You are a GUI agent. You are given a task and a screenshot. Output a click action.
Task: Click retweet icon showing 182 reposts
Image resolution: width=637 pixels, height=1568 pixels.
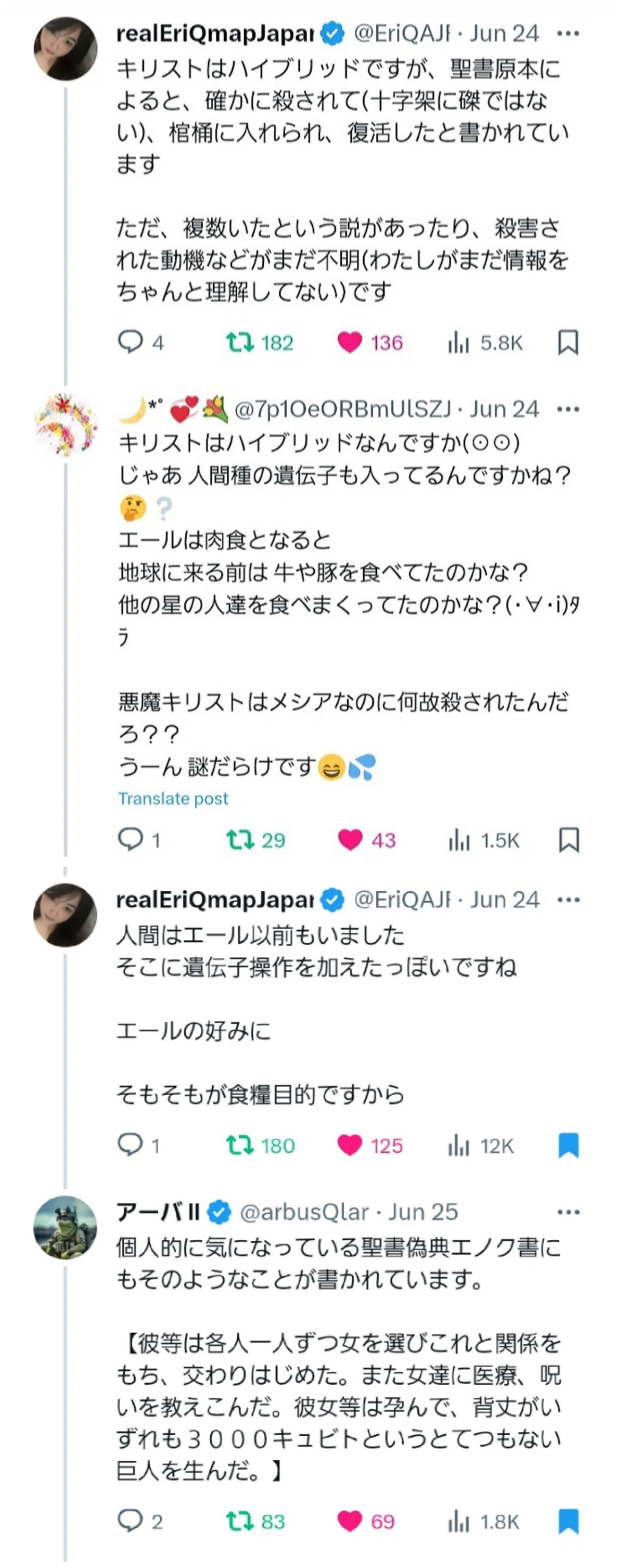tap(240, 342)
